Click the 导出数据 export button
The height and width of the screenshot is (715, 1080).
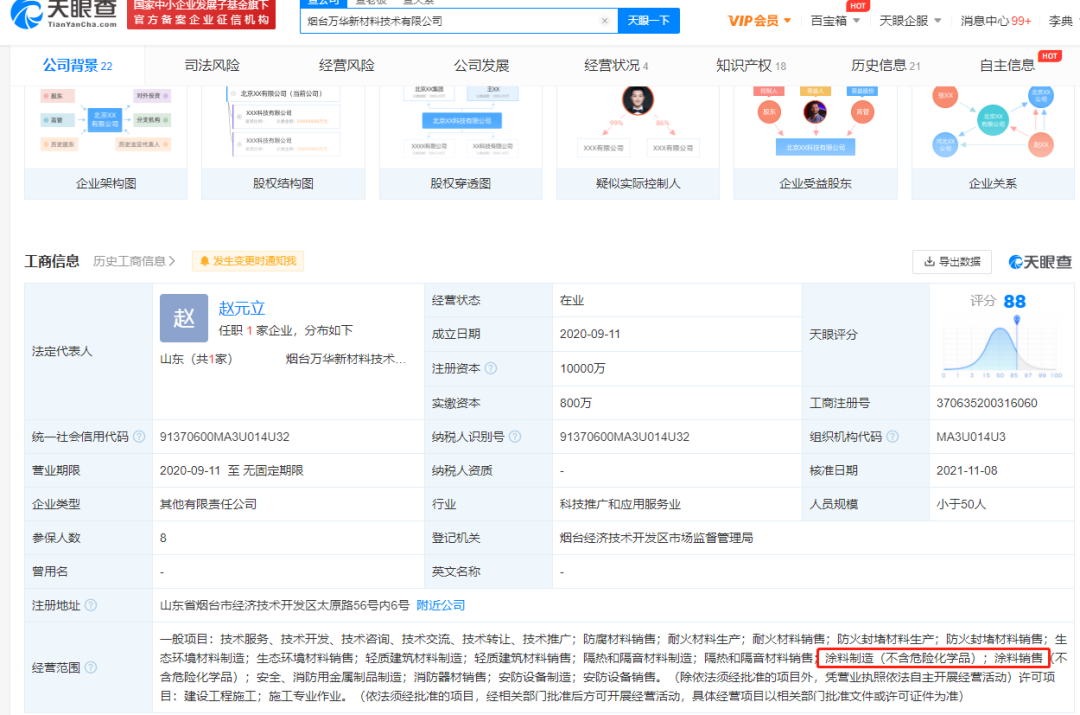pyautogui.click(x=952, y=262)
